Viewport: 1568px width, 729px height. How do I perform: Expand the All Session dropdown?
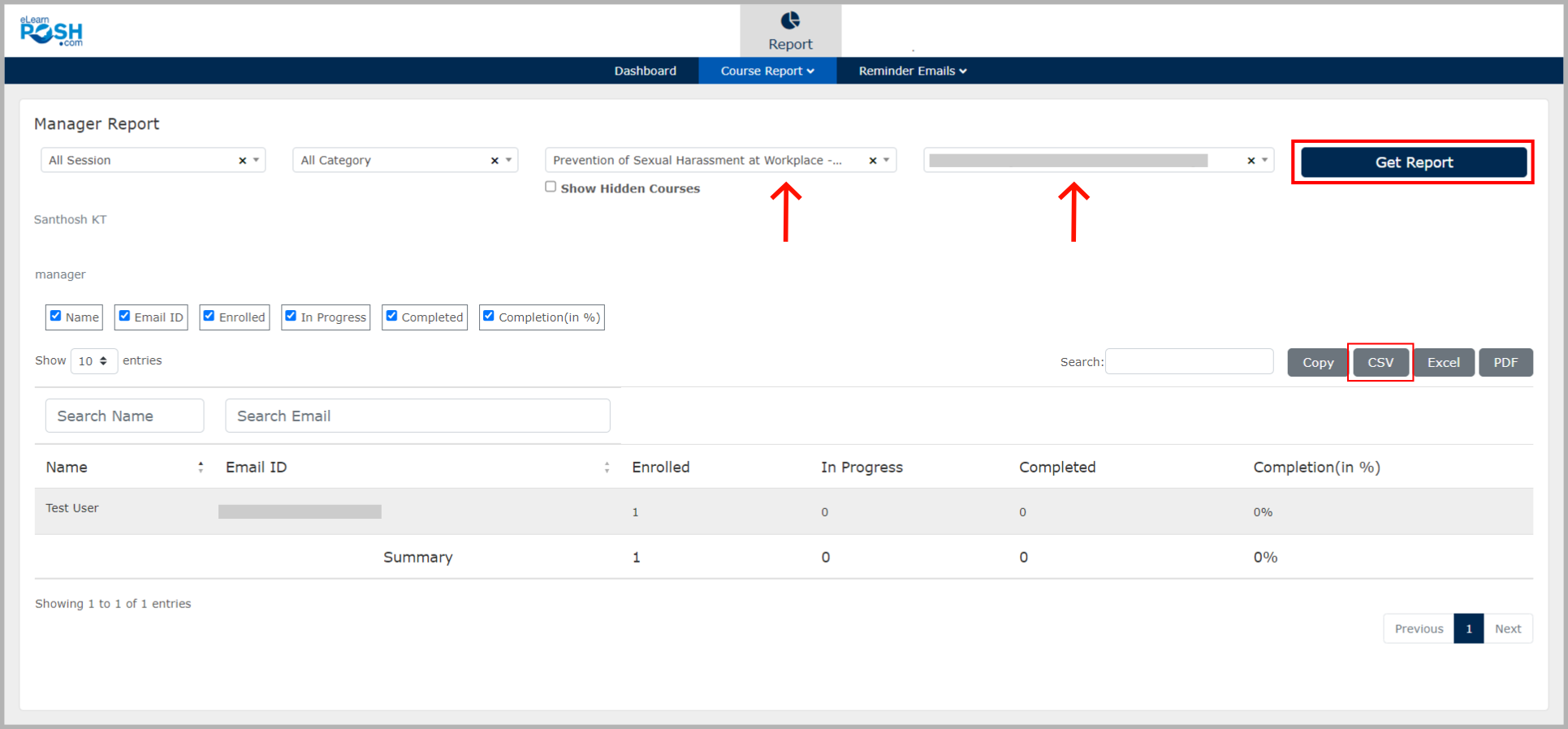(x=256, y=160)
